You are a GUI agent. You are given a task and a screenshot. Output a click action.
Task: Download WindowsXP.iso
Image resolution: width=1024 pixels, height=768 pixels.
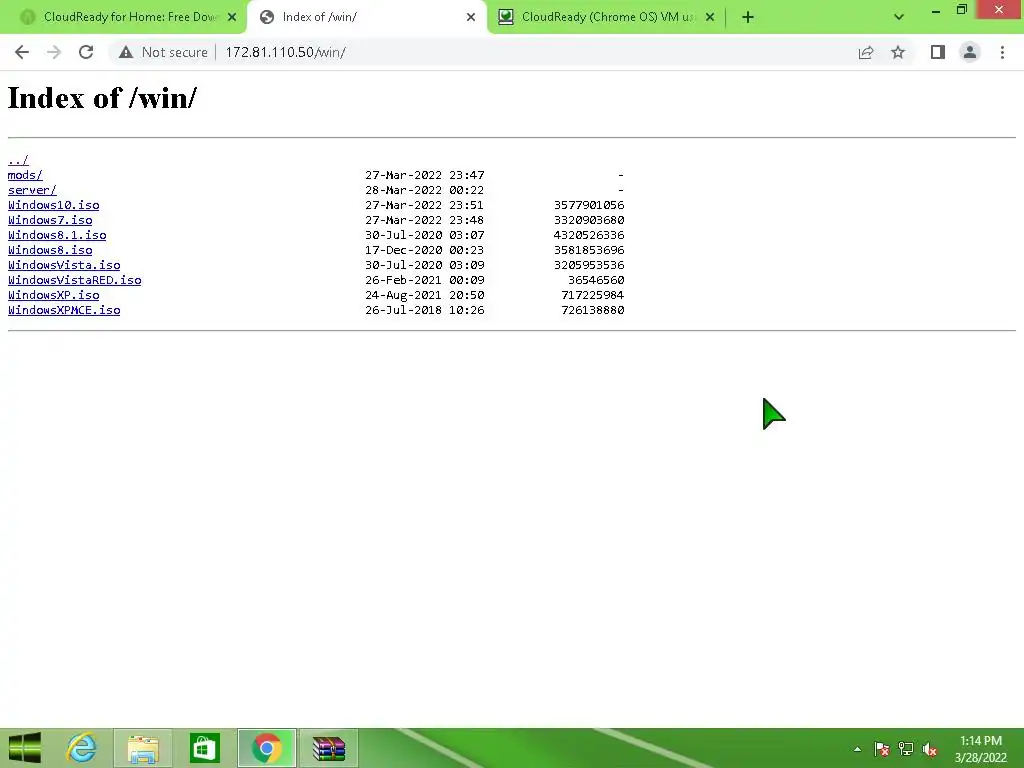click(x=54, y=295)
